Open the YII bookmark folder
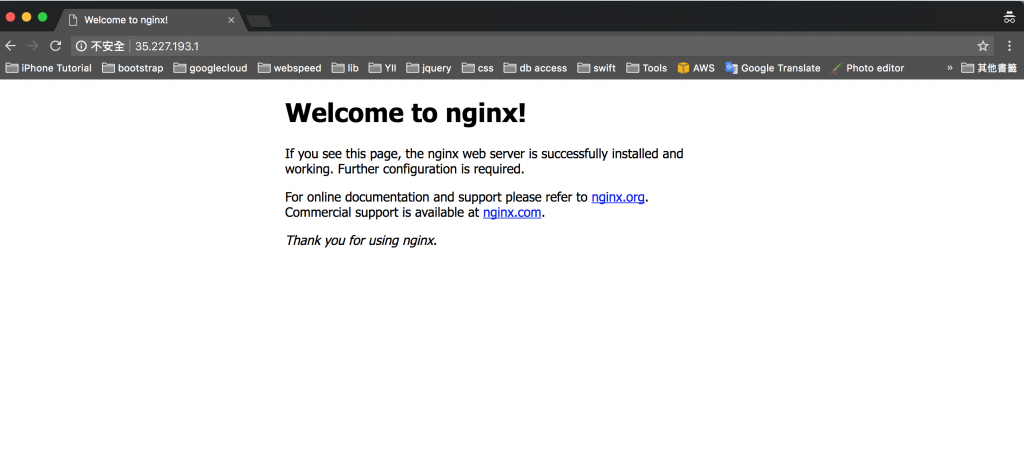The width and height of the screenshot is (1024, 457). click(382, 68)
